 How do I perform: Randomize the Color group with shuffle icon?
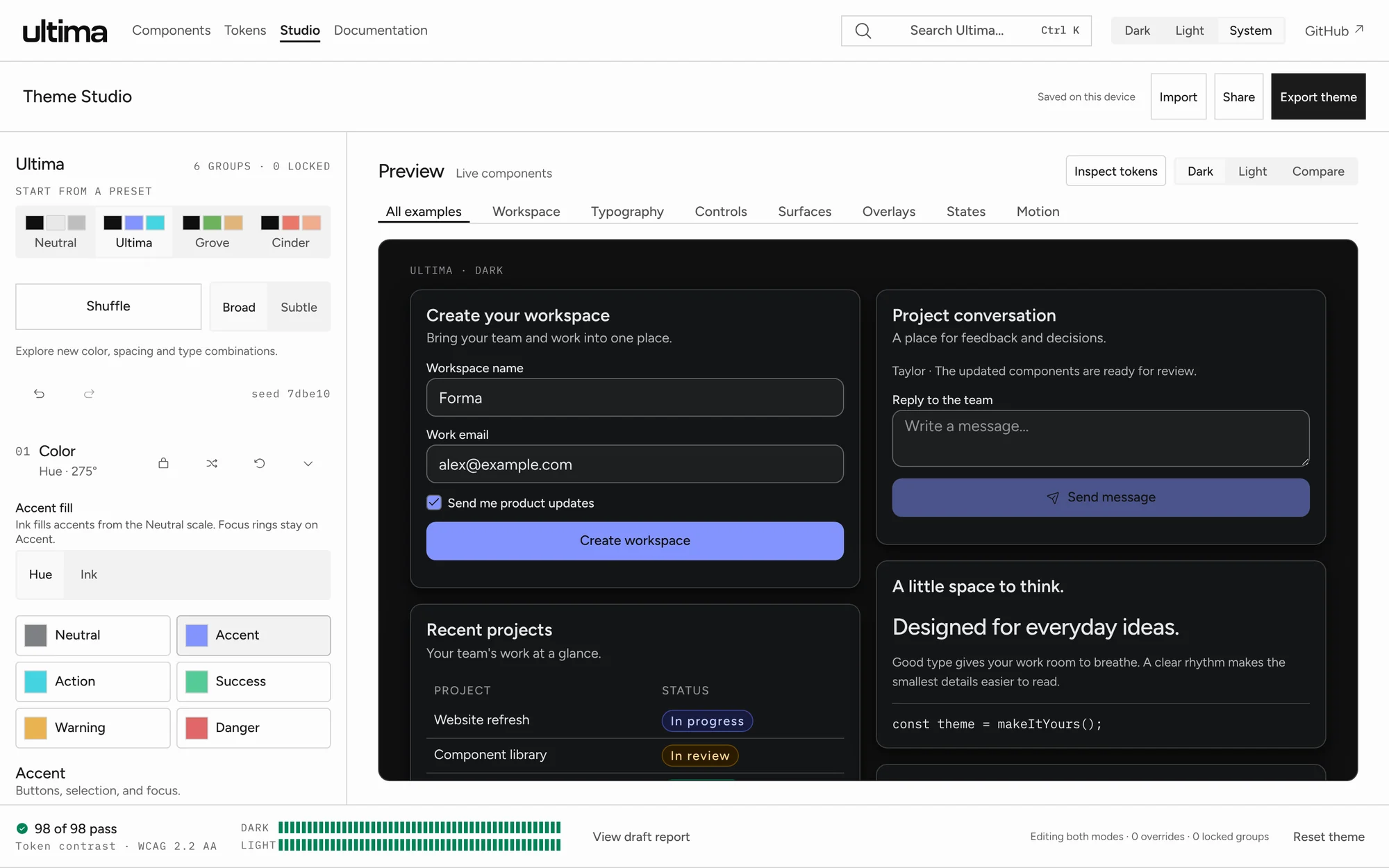click(212, 463)
